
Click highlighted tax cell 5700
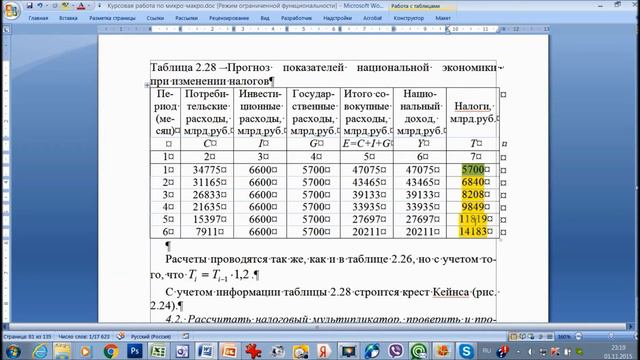coord(473,169)
